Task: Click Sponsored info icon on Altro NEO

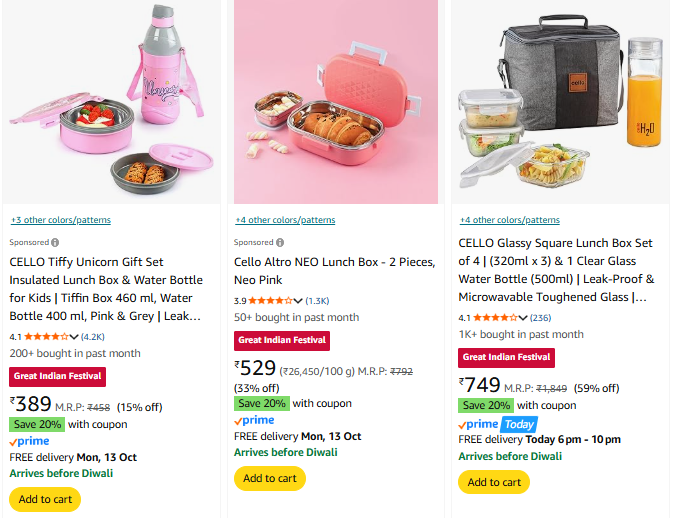Action: click(x=279, y=242)
